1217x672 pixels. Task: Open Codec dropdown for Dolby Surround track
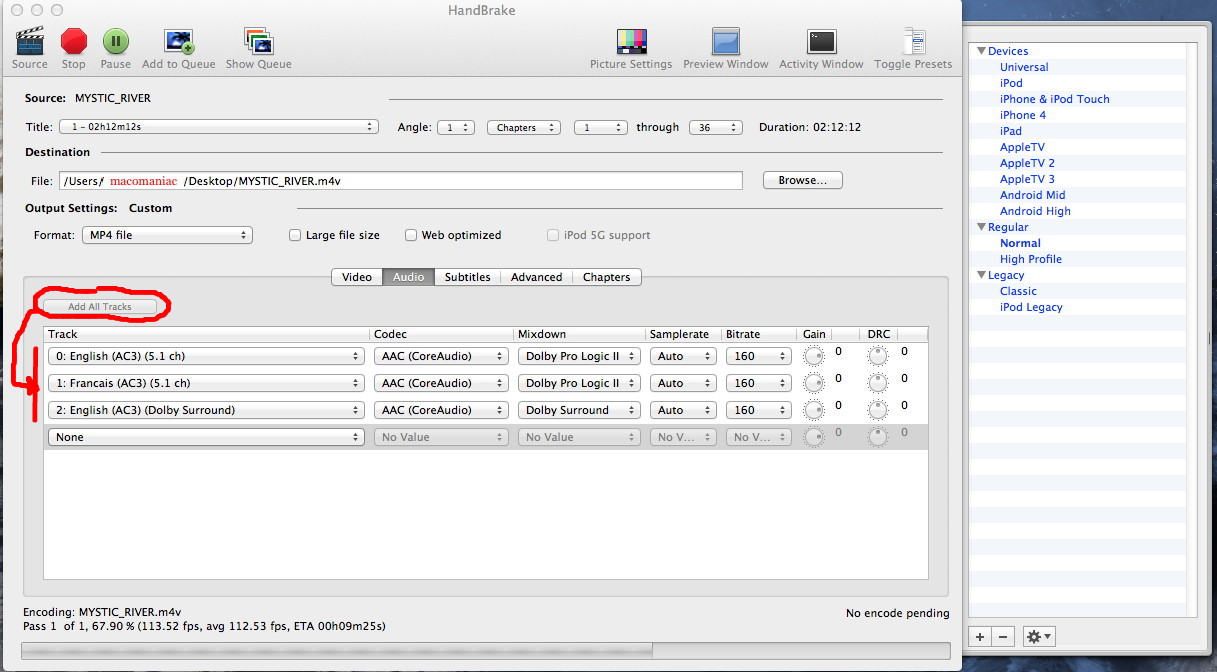[441, 410]
